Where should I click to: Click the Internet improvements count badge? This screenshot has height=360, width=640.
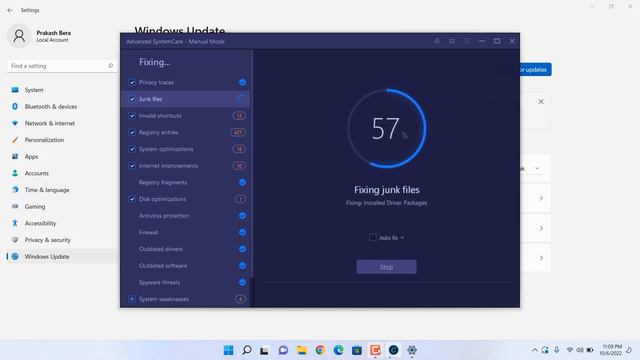(239, 166)
